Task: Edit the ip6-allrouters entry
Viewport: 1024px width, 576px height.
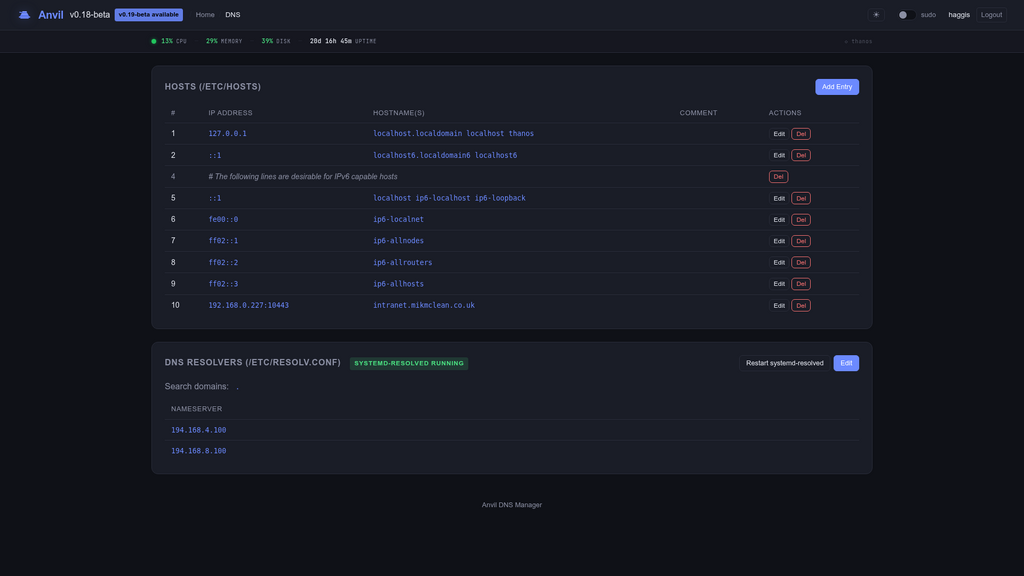Action: click(778, 263)
